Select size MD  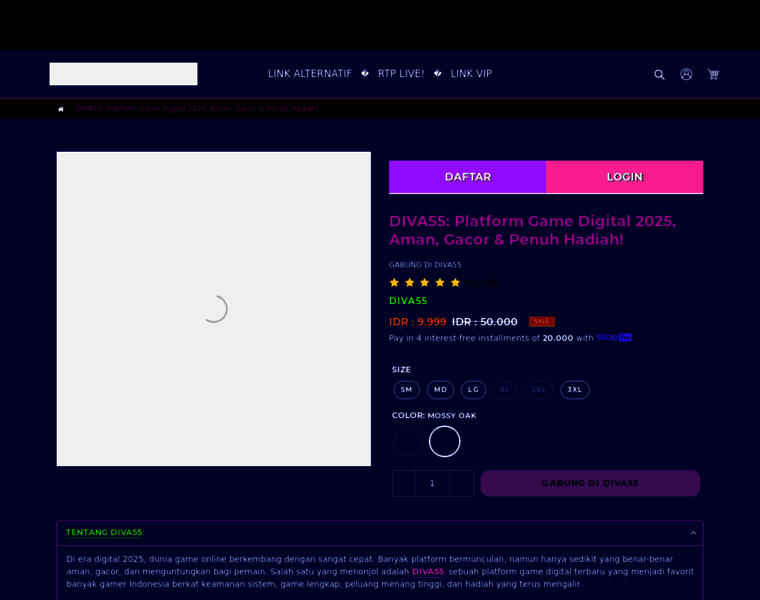[x=440, y=390]
